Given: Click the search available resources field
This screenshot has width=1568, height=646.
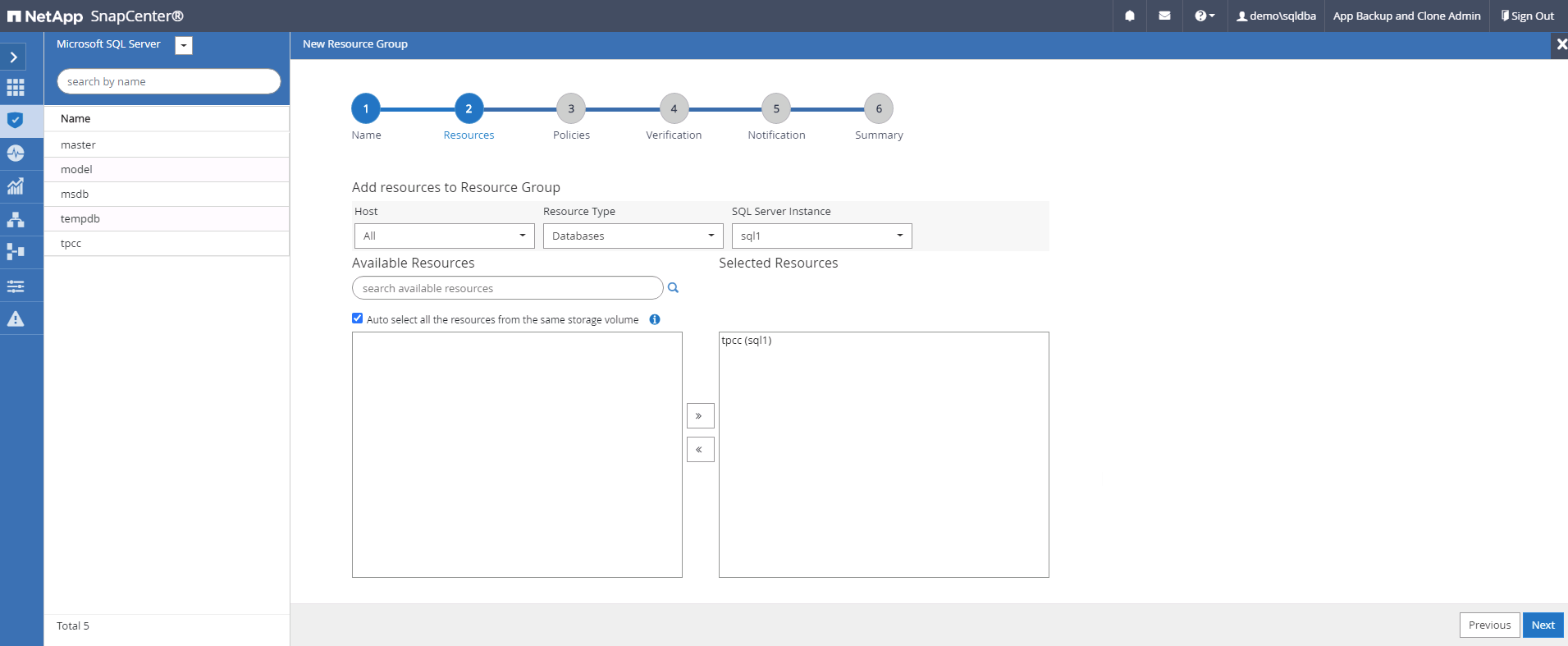Looking at the screenshot, I should 507,288.
